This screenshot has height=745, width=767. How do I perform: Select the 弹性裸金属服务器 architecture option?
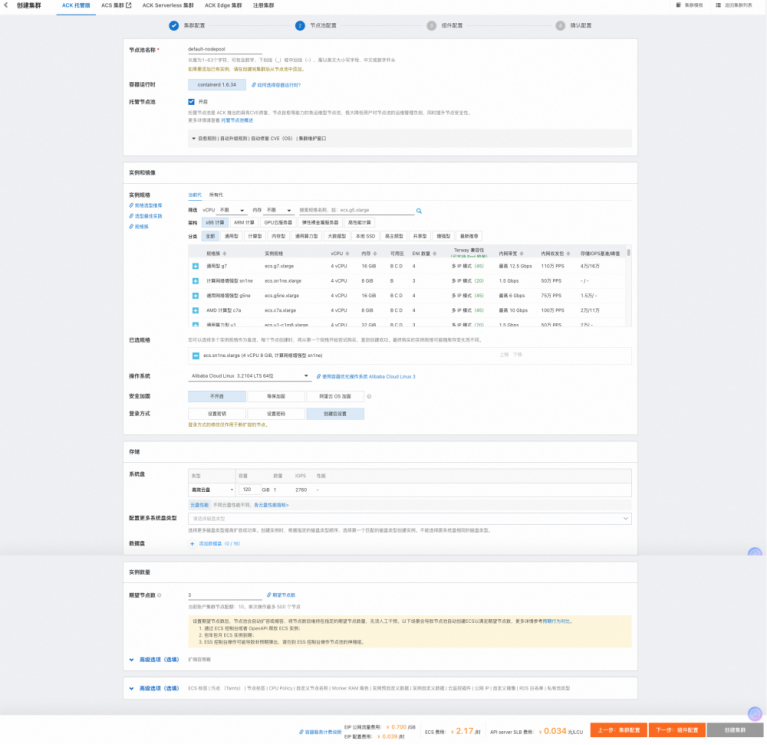click(x=320, y=223)
